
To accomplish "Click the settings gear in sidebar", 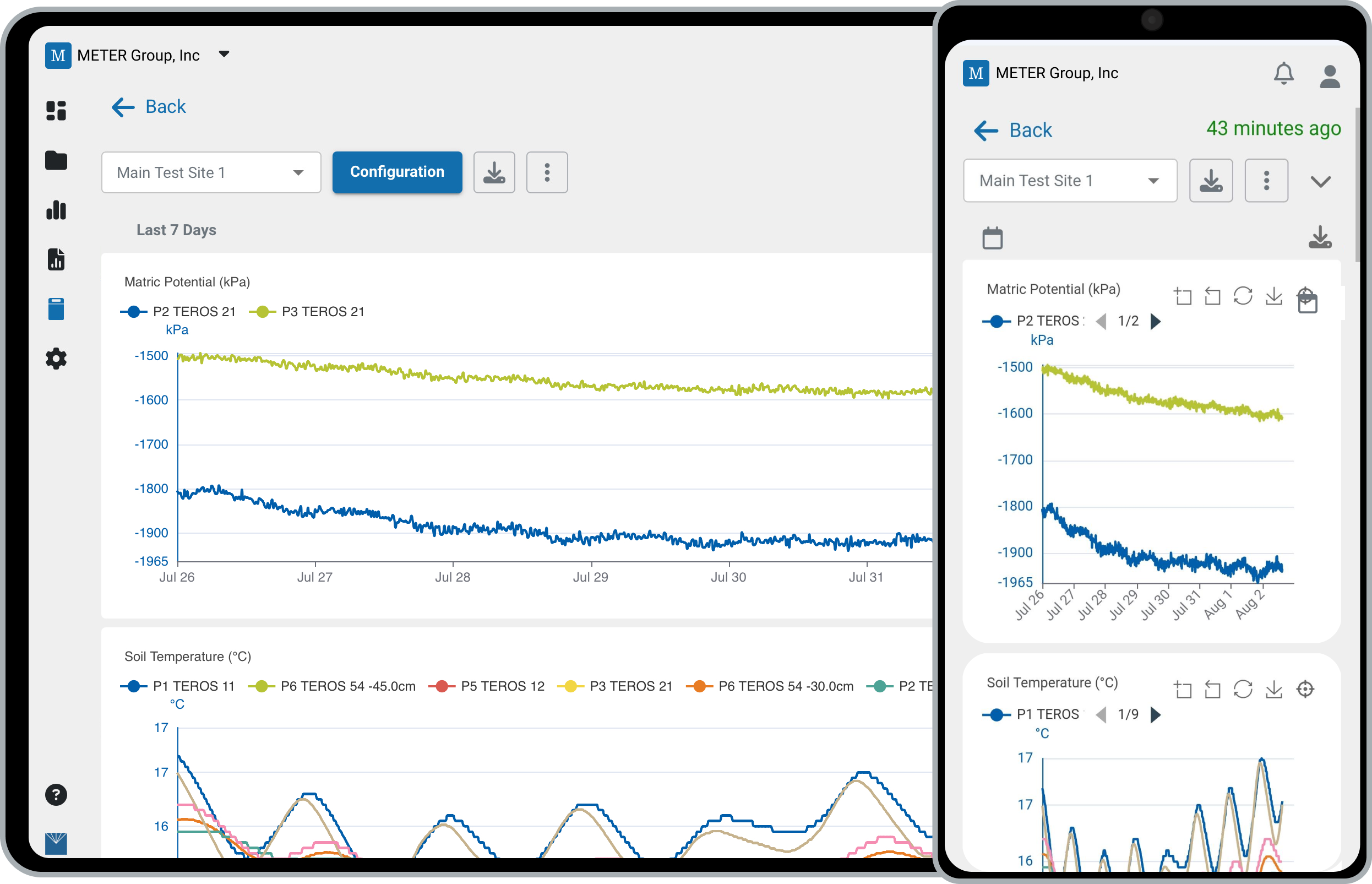I will [x=56, y=359].
